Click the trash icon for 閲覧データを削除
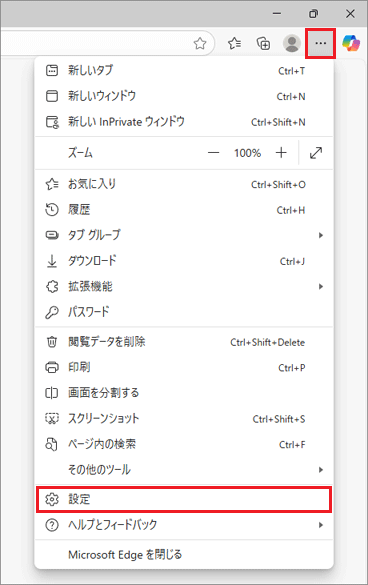 click(52, 342)
